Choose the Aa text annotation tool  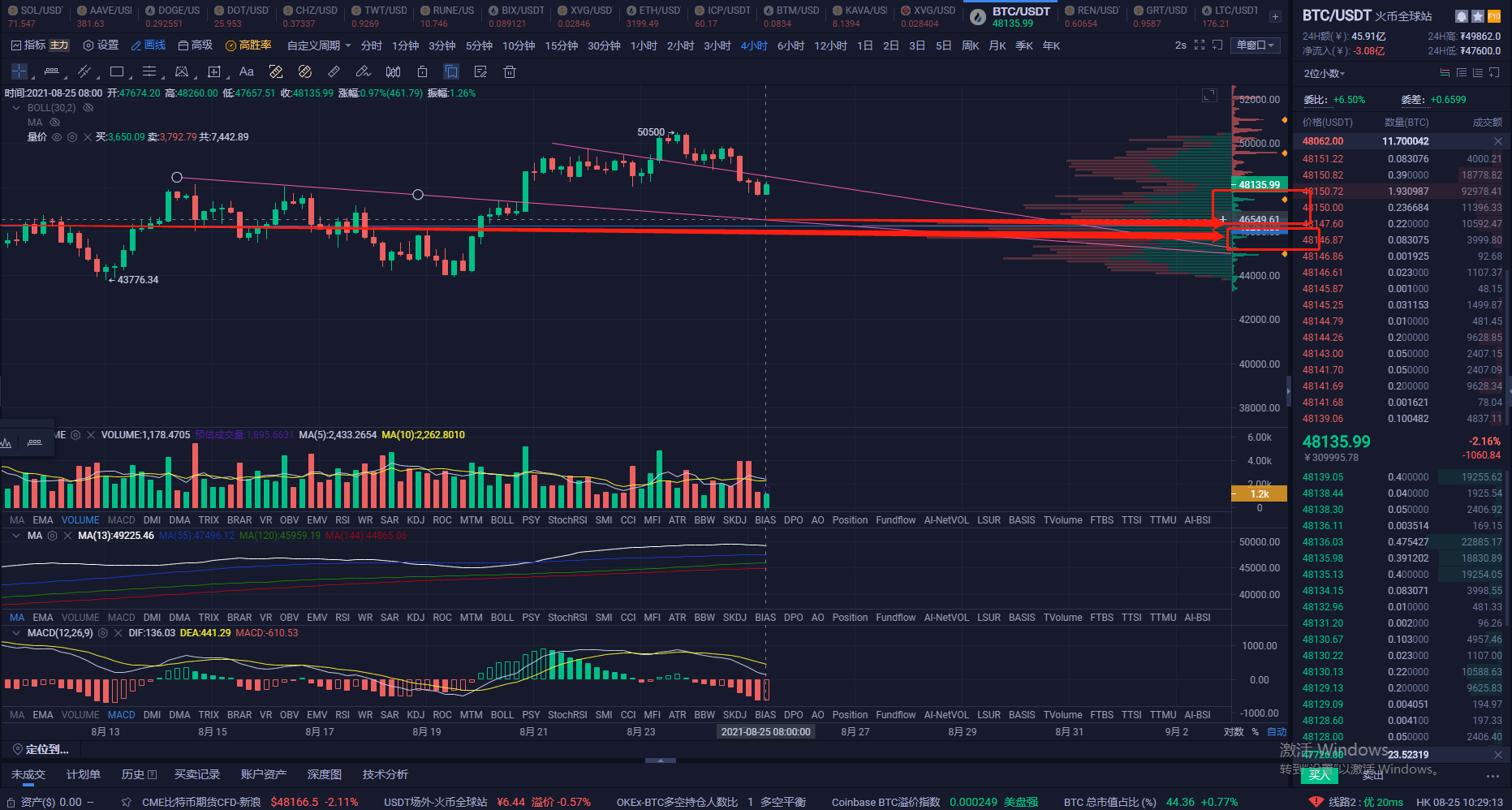pos(247,71)
